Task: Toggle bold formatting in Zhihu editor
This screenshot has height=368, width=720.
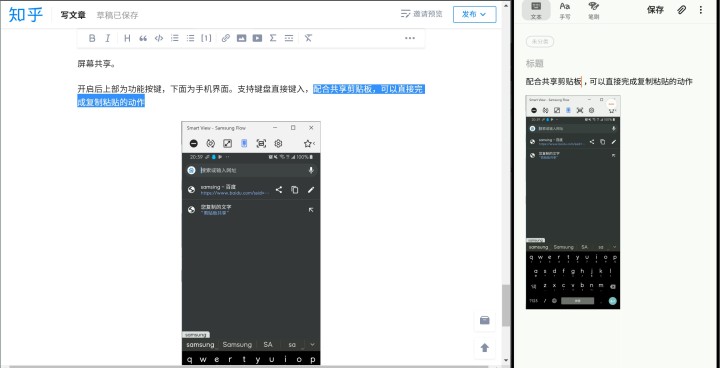Action: (92, 39)
